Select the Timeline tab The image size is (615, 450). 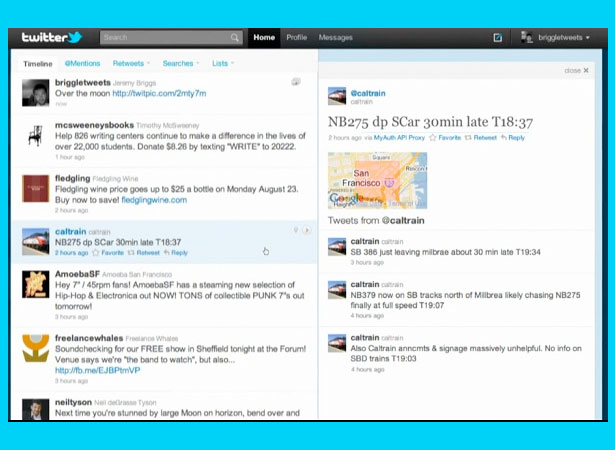(38, 64)
